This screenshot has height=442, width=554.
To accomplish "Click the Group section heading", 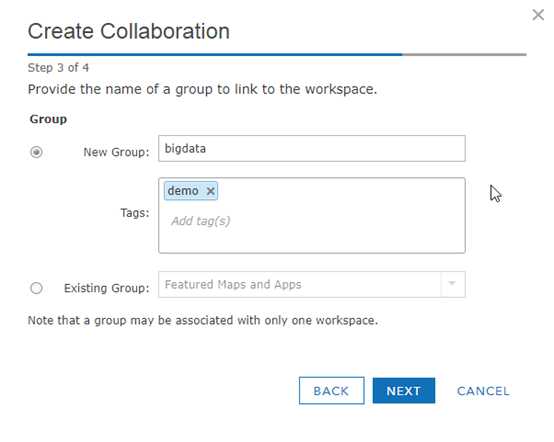I will tap(48, 119).
